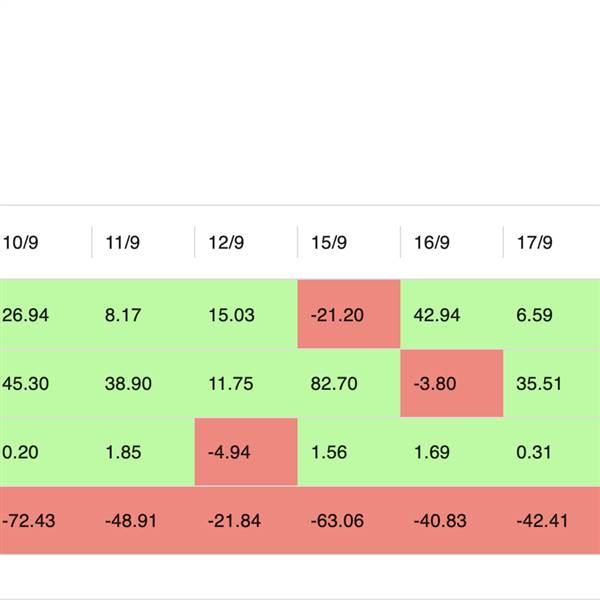Click the -63.06 value cell

pos(348,521)
